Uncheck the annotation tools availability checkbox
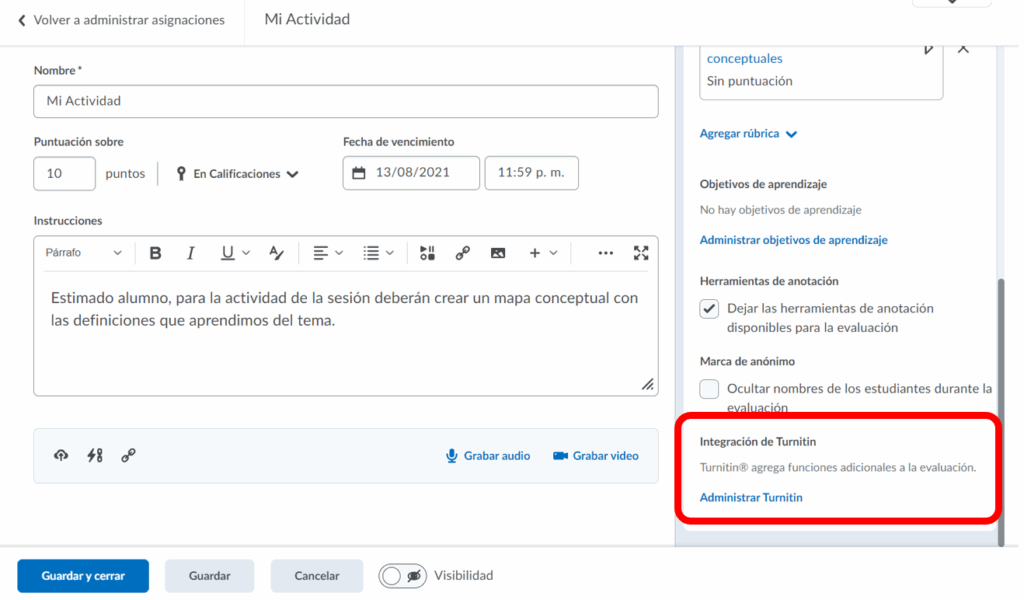Viewport: 1024px width, 600px height. click(x=709, y=309)
